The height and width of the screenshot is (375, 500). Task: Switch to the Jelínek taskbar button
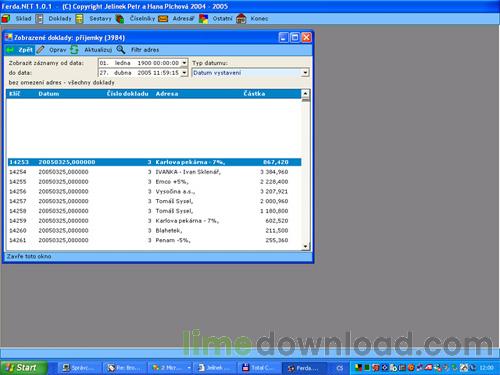point(213,368)
